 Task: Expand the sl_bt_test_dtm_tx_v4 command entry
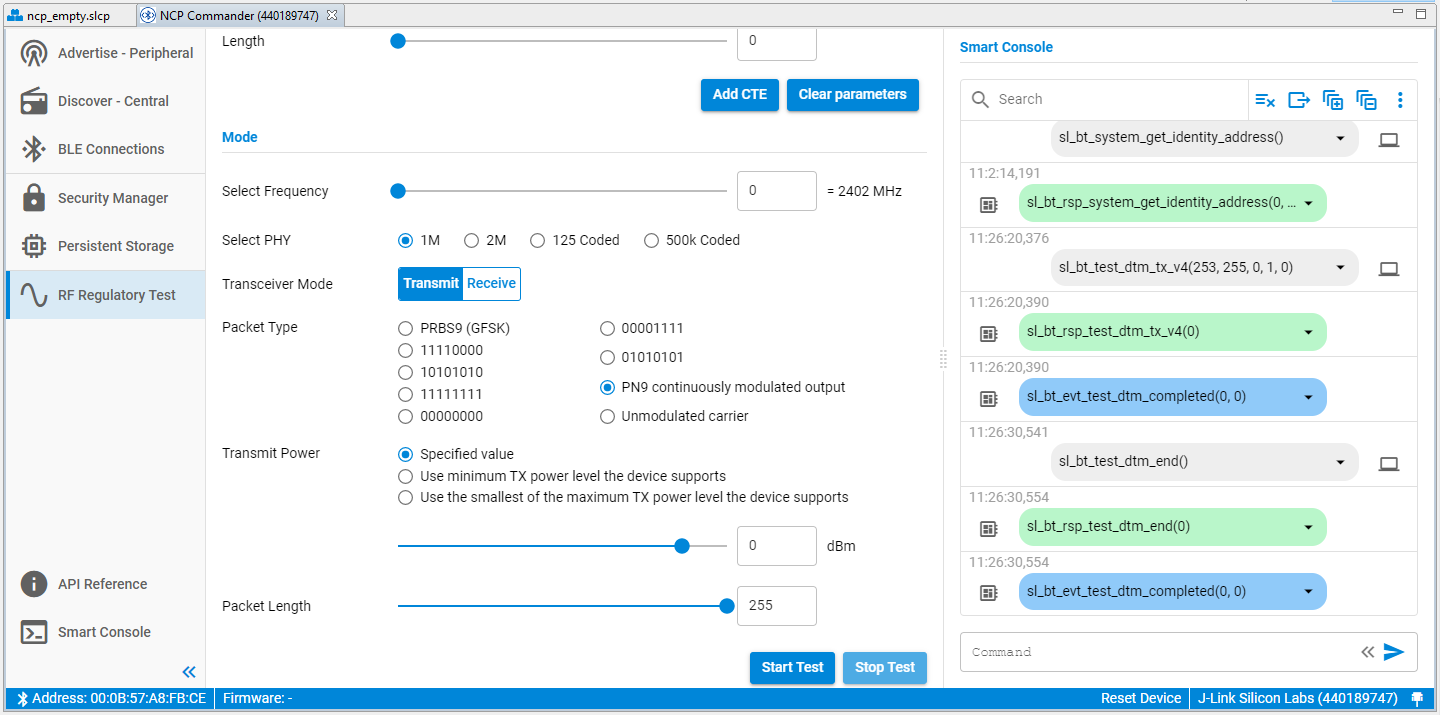(1340, 268)
